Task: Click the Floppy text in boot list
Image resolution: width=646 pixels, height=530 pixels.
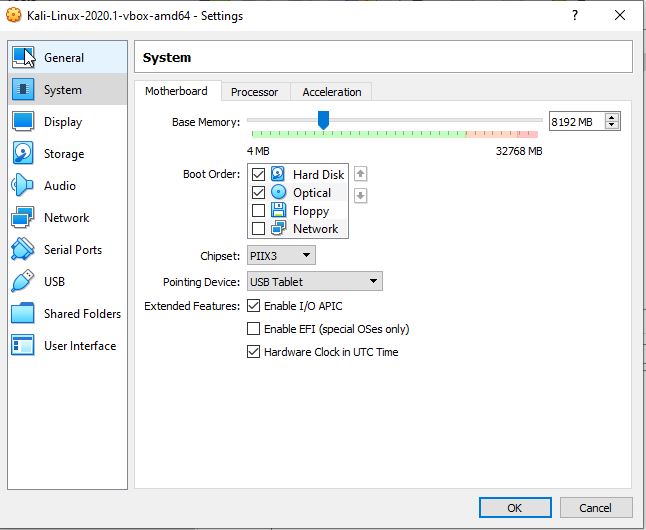Action: (x=311, y=211)
